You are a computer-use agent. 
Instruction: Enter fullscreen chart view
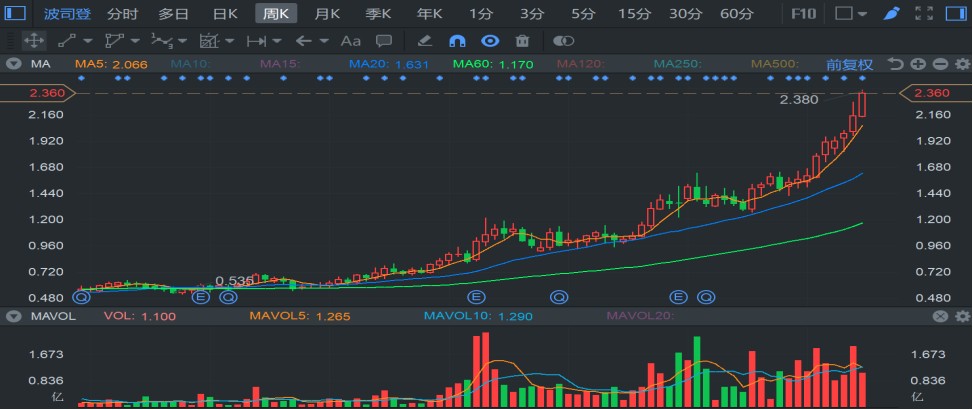pos(924,13)
